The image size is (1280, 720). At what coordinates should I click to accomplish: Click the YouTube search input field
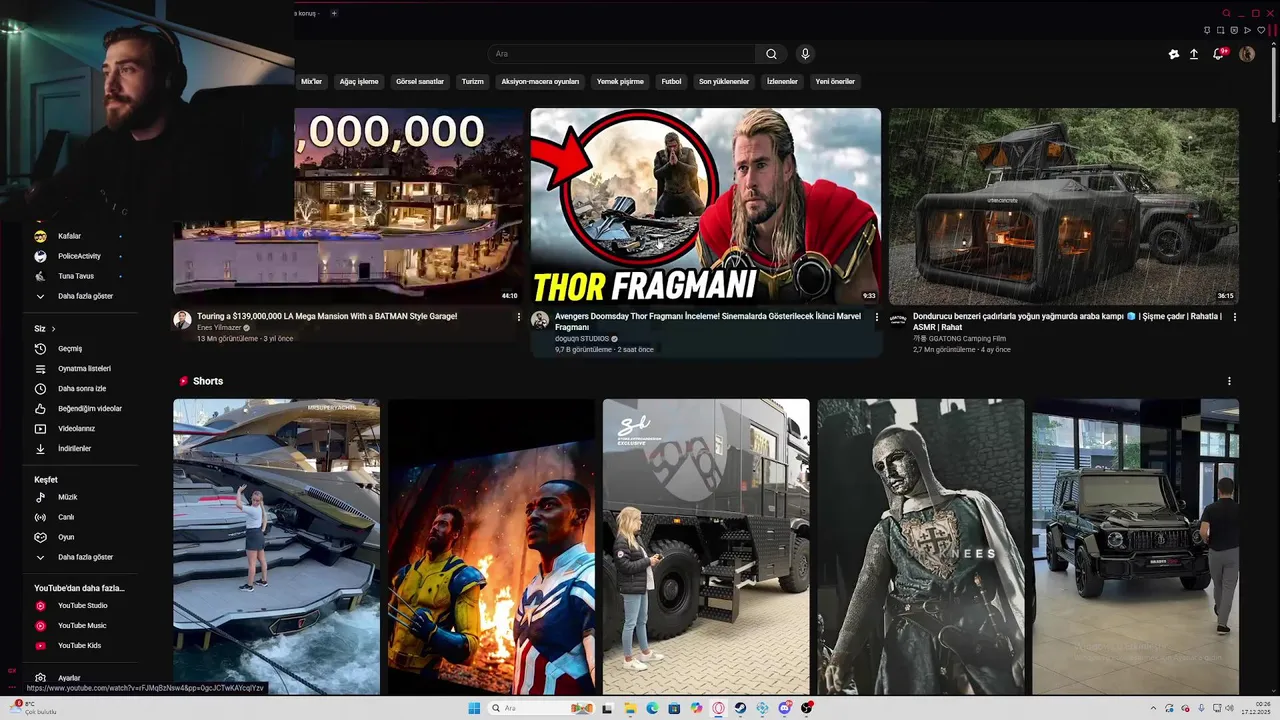click(x=622, y=54)
